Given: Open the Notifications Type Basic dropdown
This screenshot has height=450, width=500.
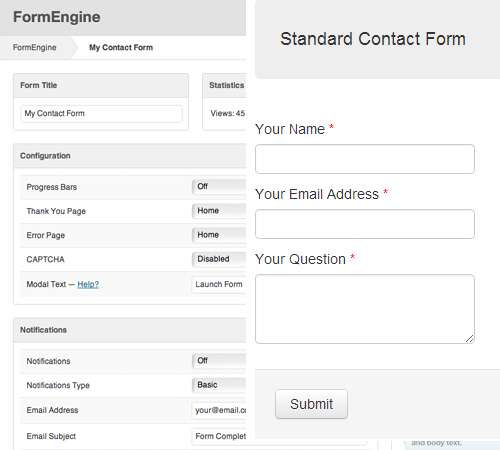Looking at the screenshot, I should (219, 385).
